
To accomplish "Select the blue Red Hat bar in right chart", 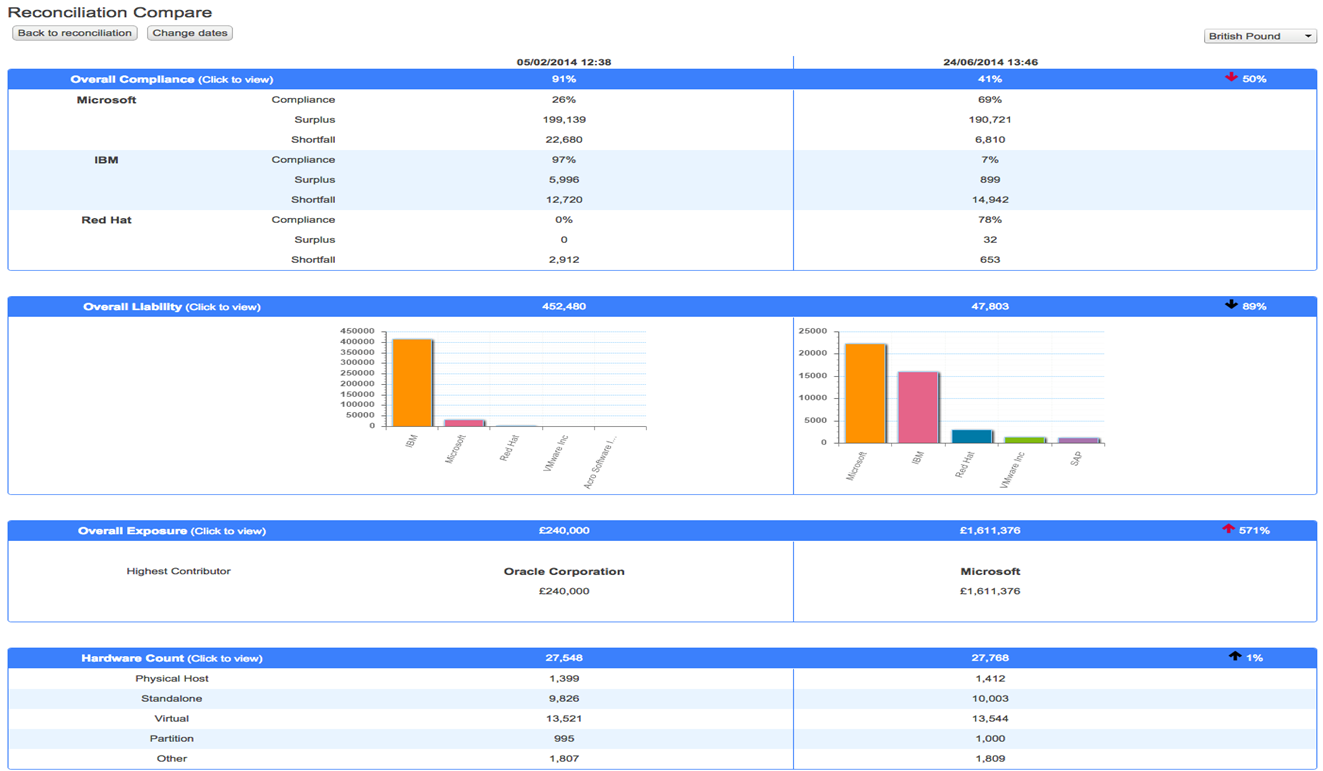I will pyautogui.click(x=971, y=436).
